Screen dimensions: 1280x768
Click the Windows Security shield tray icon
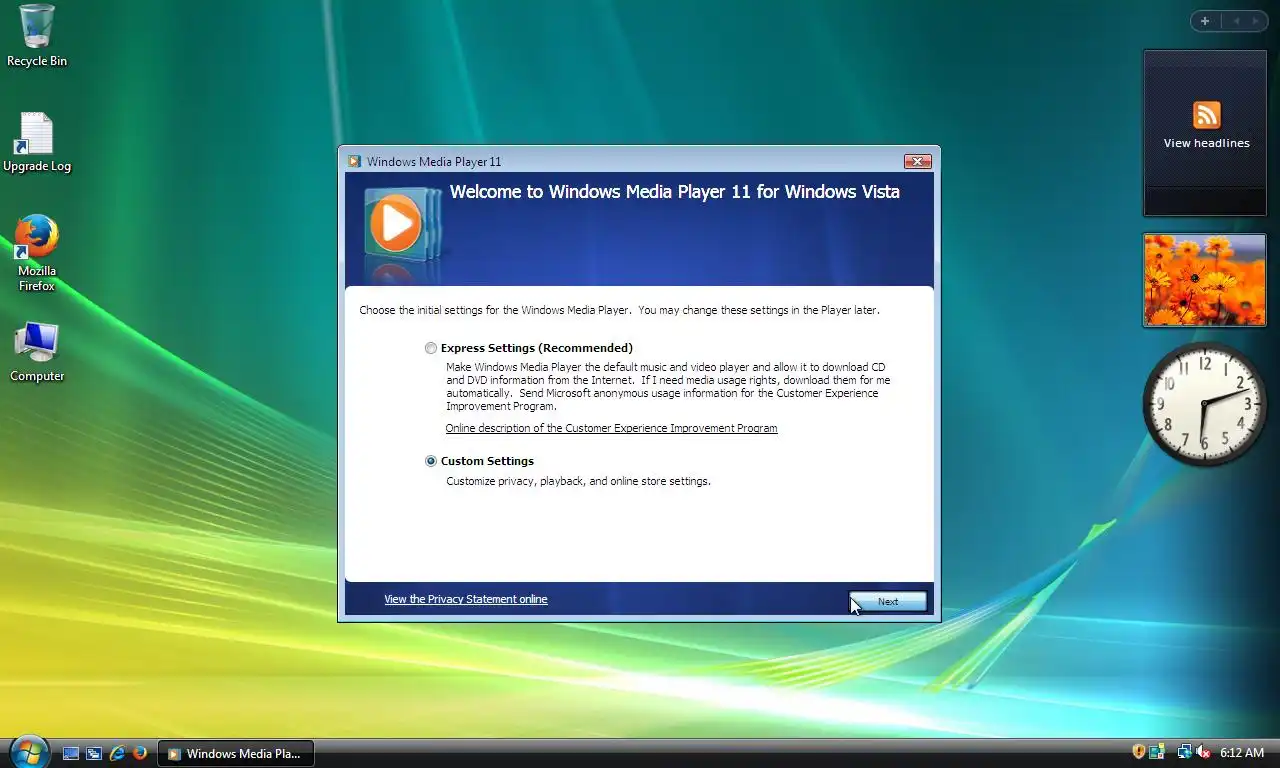pos(1138,752)
